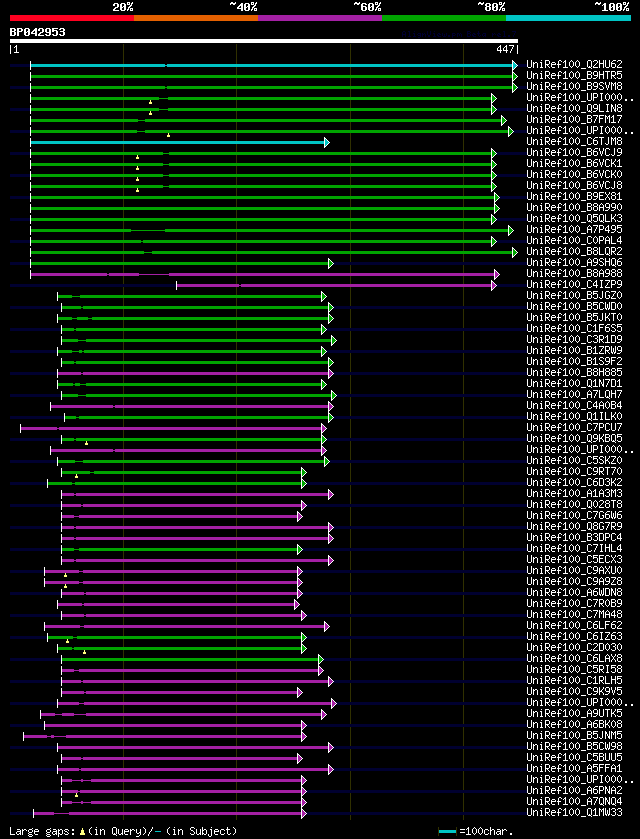
Task: Open hit UniRef100_C6TJM8 label
Action: [574, 142]
